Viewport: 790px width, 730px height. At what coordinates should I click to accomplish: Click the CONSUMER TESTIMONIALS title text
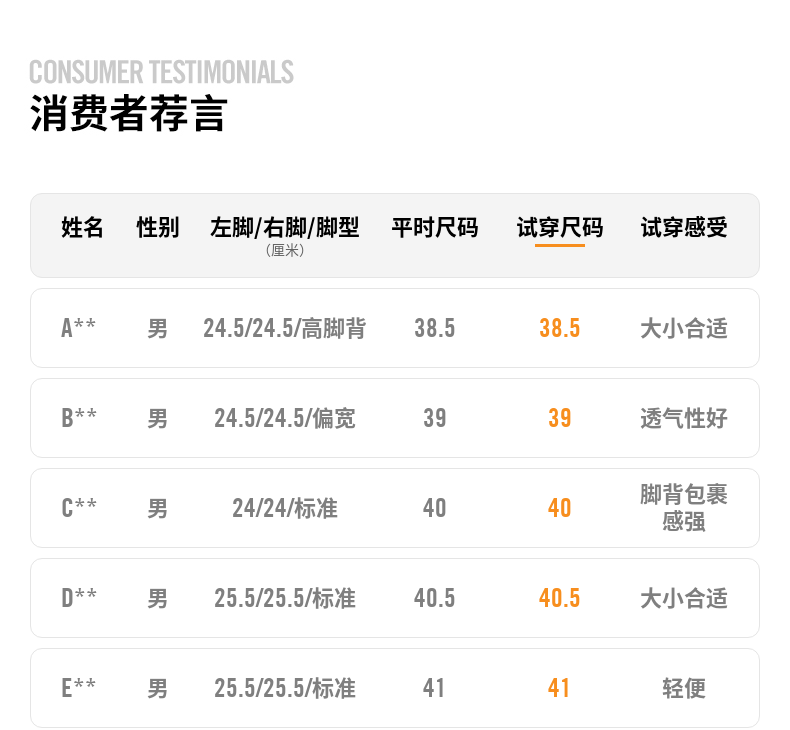pos(161,72)
